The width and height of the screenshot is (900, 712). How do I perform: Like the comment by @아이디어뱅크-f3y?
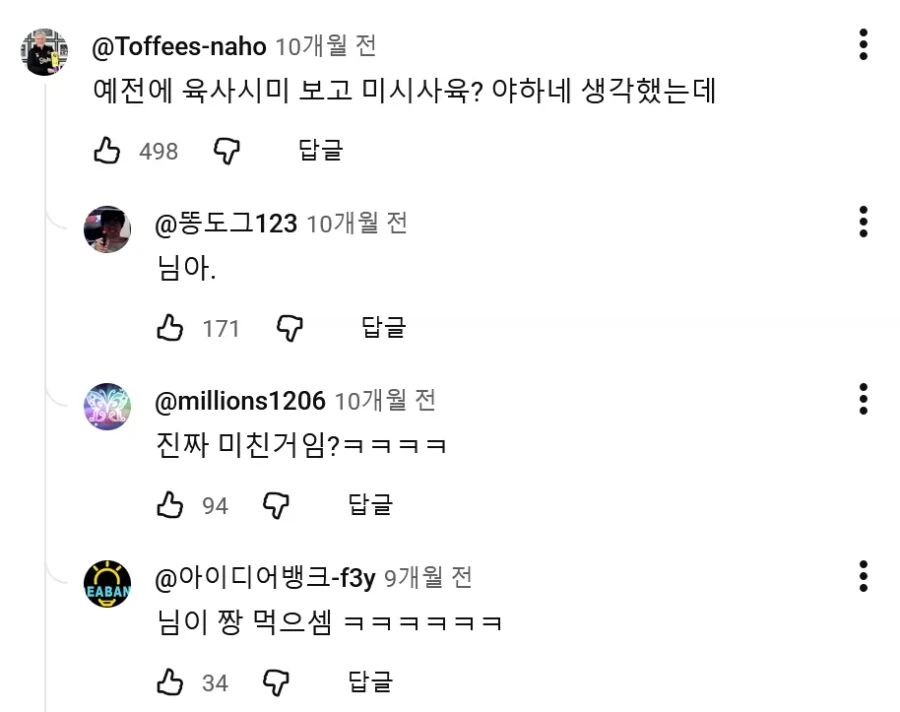[170, 681]
